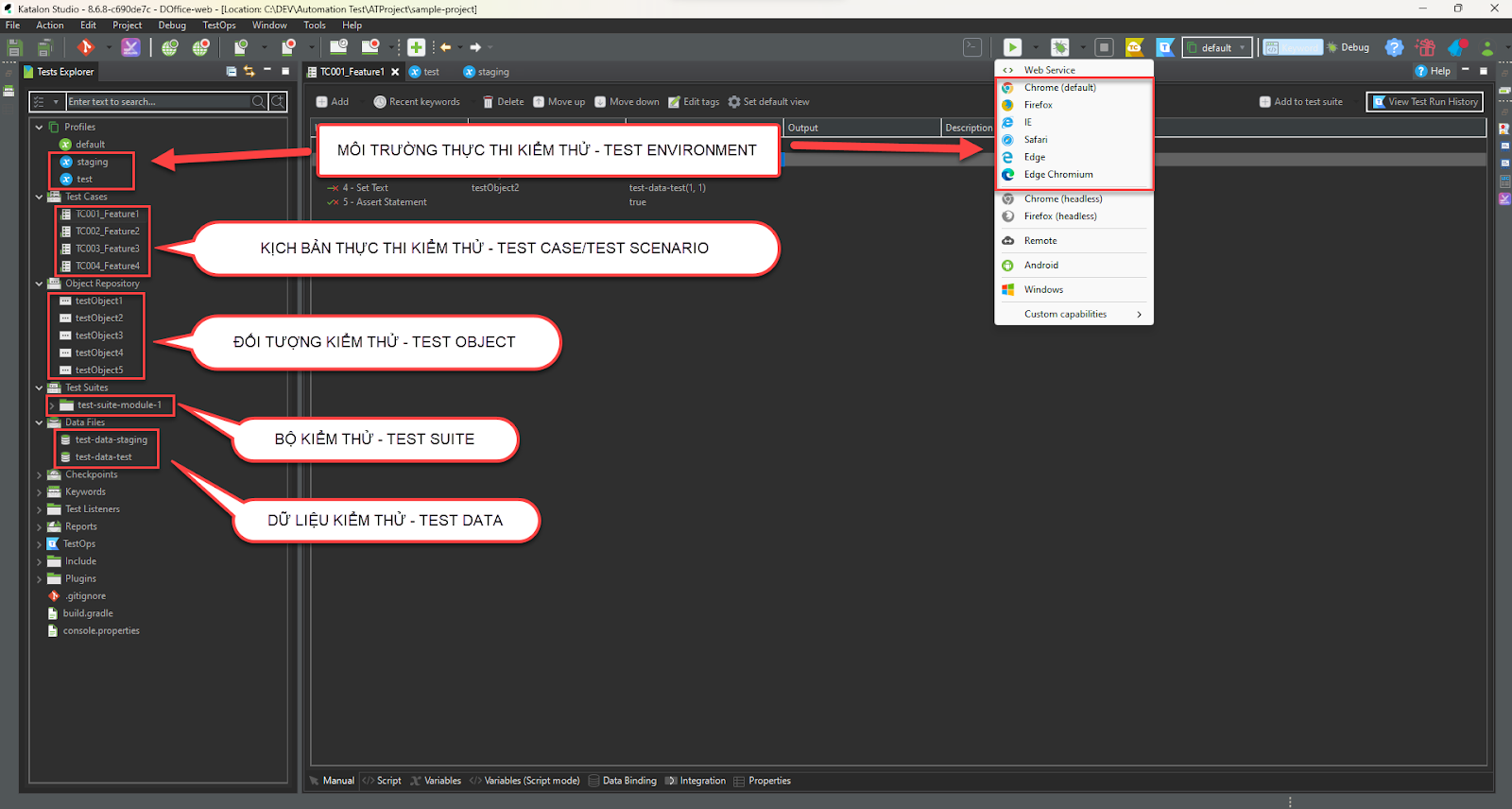Collapse the Object Repository tree node
This screenshot has width=1512, height=809.
click(39, 284)
